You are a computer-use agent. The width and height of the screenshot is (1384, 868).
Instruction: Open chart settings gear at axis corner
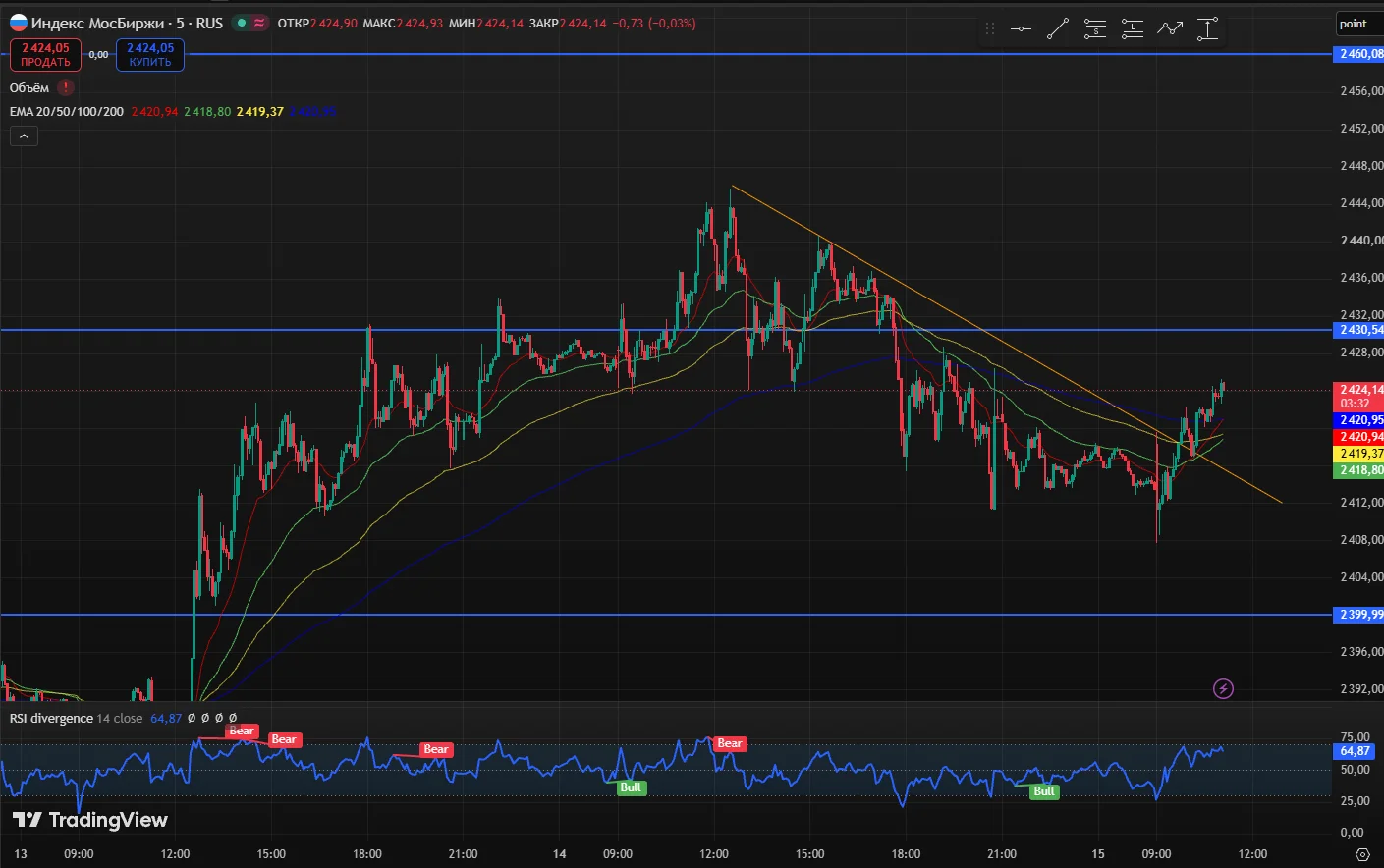pos(1362,854)
